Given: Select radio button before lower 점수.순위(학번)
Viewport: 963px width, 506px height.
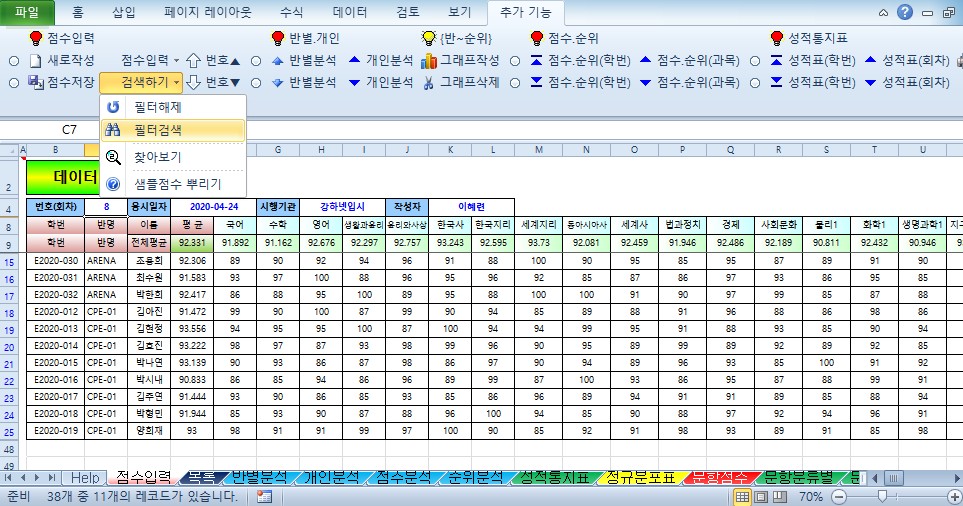Looking at the screenshot, I should (x=515, y=82).
